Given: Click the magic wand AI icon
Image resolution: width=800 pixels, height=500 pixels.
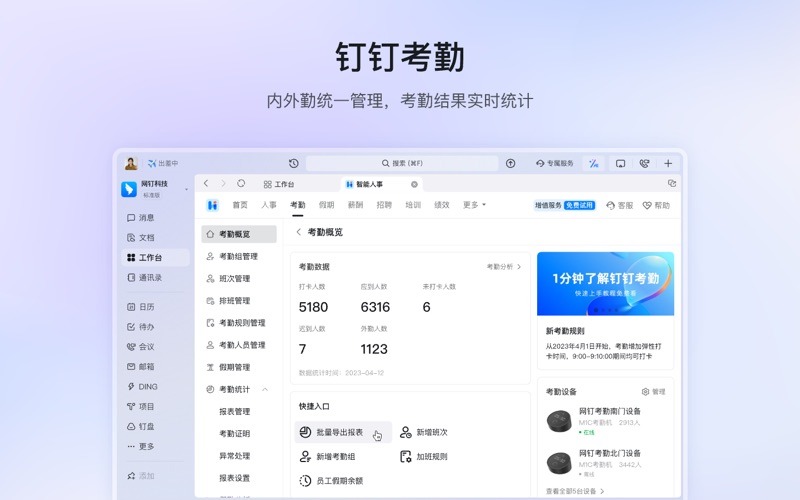Looking at the screenshot, I should coord(593,164).
